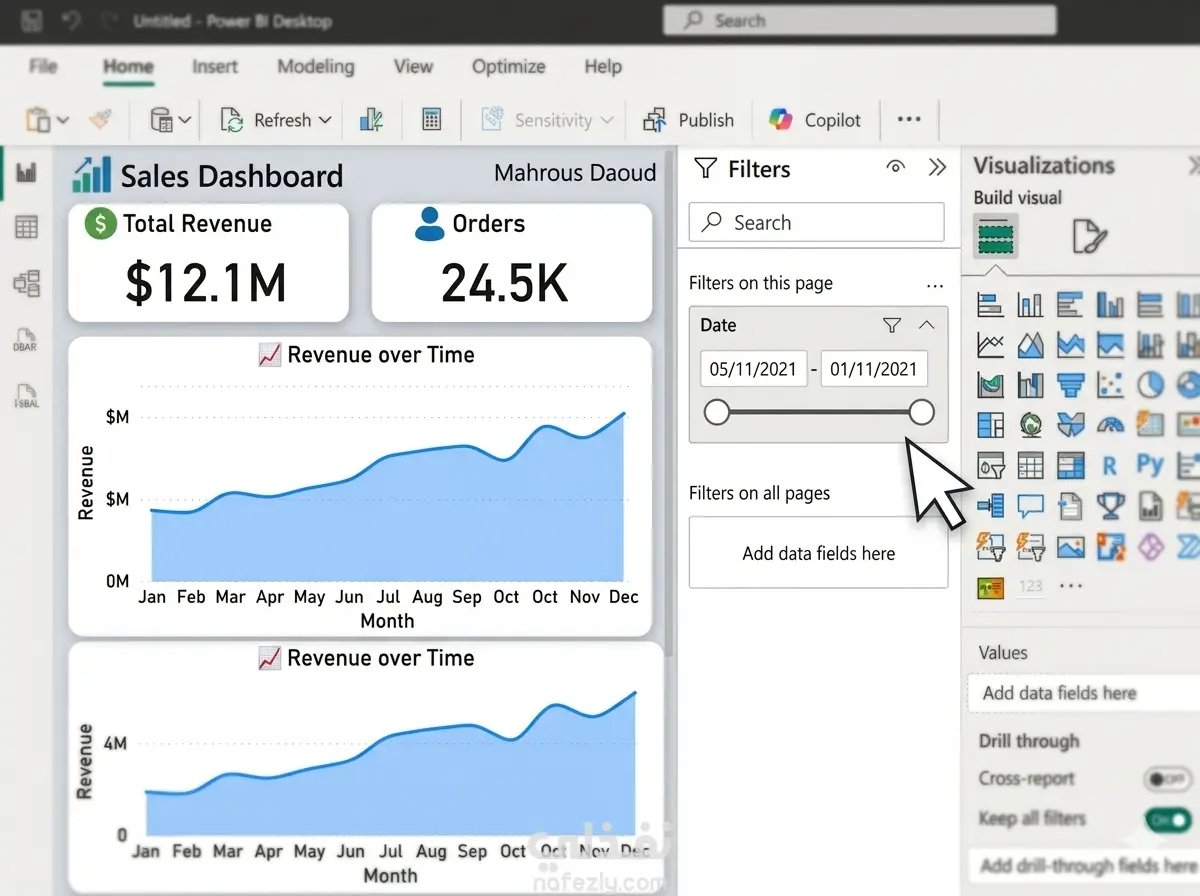
Task: Click the left handle of Date slider
Action: click(x=716, y=411)
